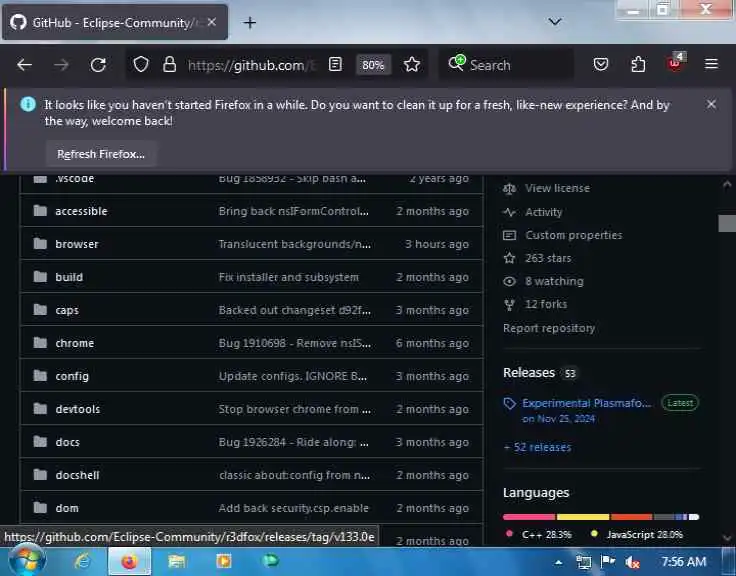Click the muted volume tray icon
Image resolution: width=736 pixels, height=576 pixels.
632,561
